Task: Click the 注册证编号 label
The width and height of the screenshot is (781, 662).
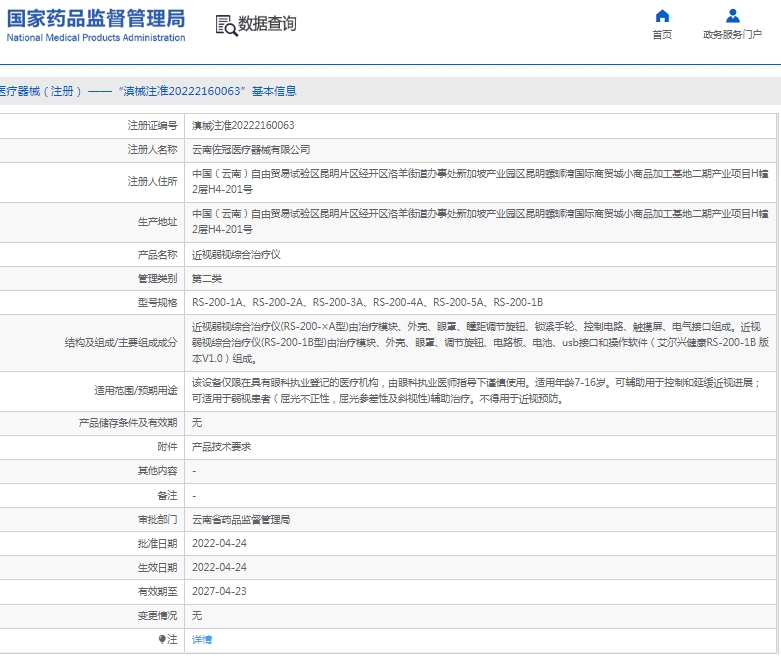Action: tap(152, 126)
